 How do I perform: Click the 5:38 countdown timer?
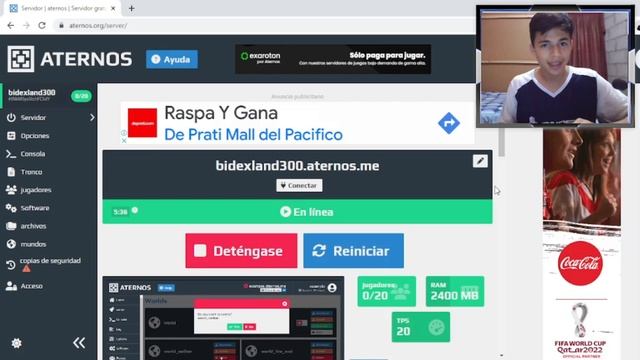pyautogui.click(x=120, y=212)
